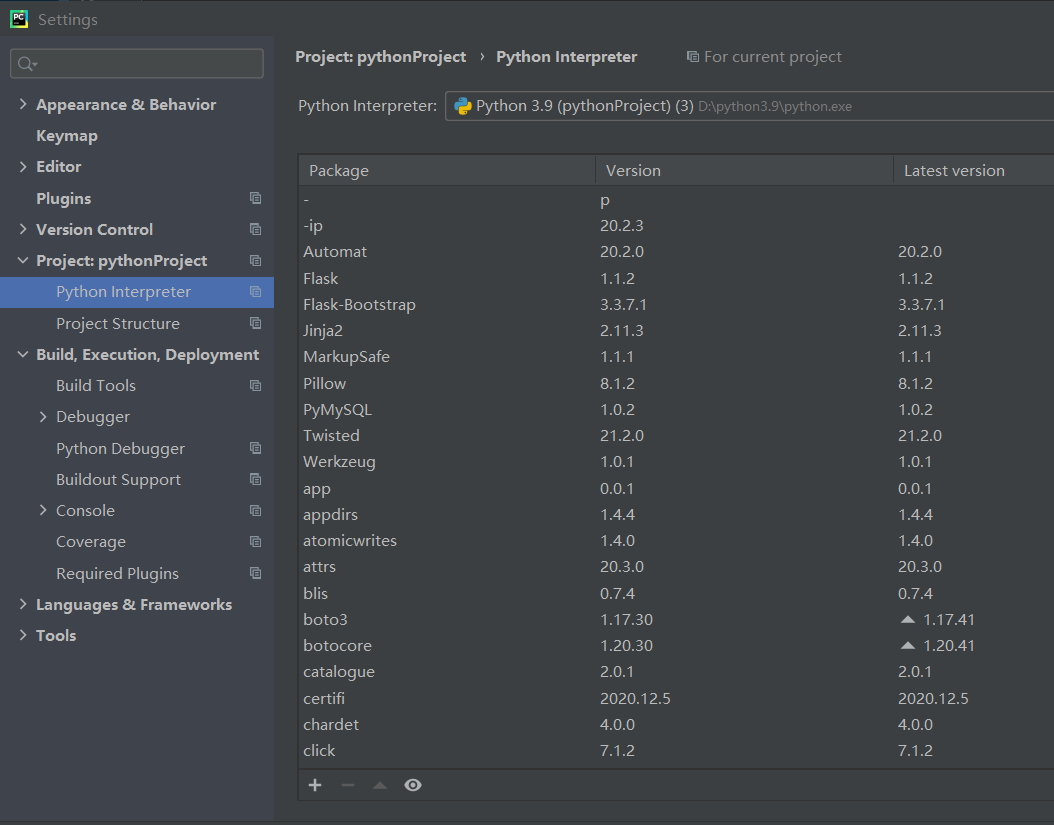Toggle the show early releases eye icon
The height and width of the screenshot is (825, 1054).
click(412, 785)
